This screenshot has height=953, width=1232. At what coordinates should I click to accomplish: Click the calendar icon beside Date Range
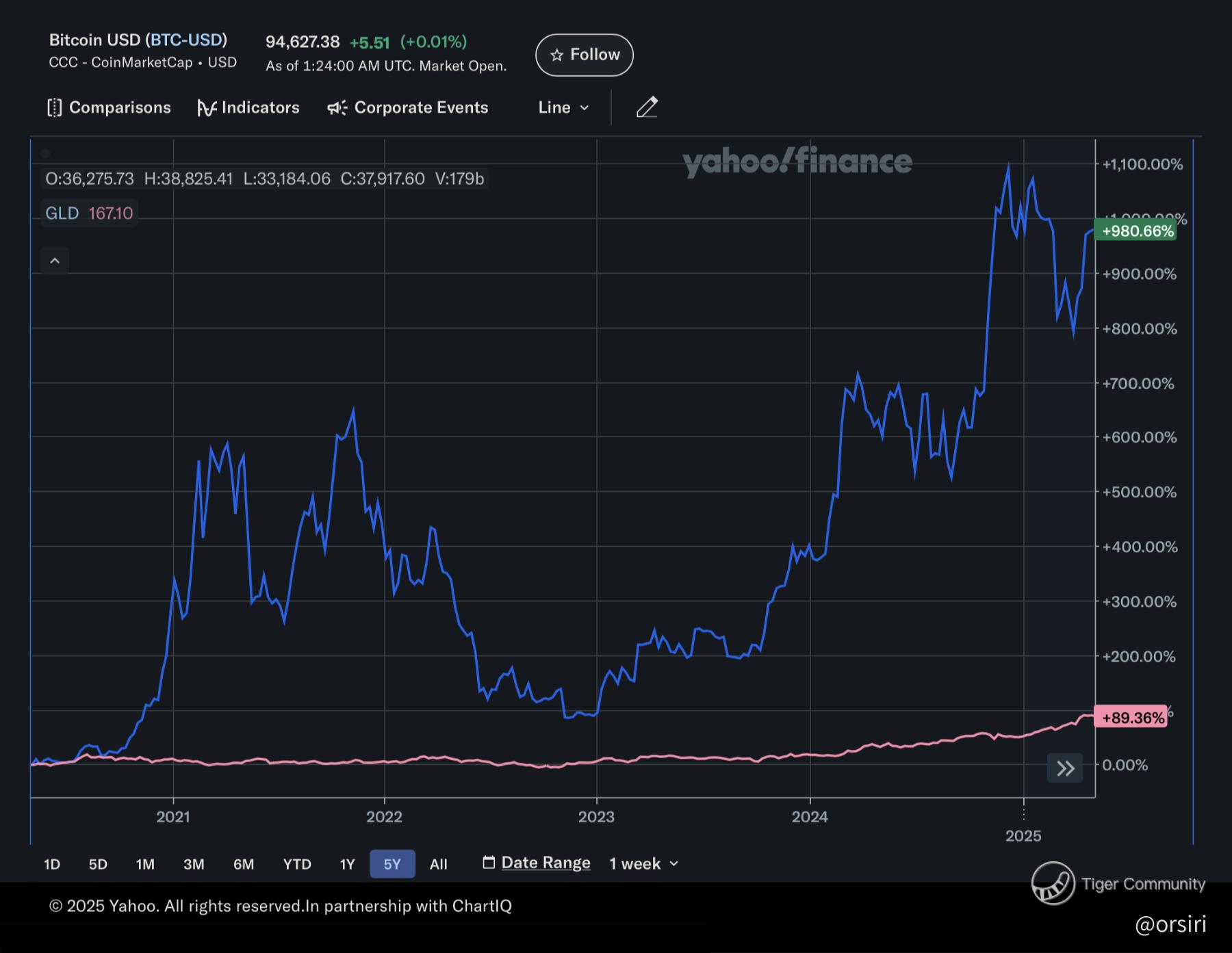coord(489,862)
